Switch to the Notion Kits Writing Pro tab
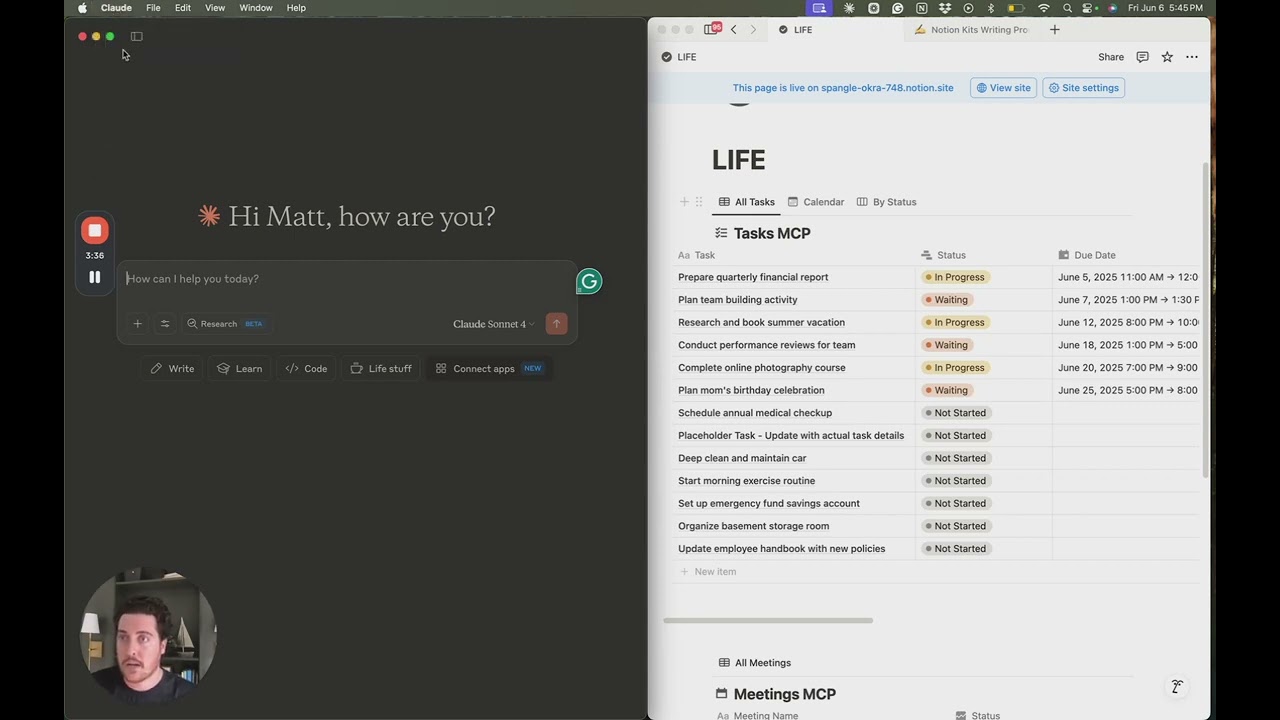The height and width of the screenshot is (720, 1280). [971, 30]
